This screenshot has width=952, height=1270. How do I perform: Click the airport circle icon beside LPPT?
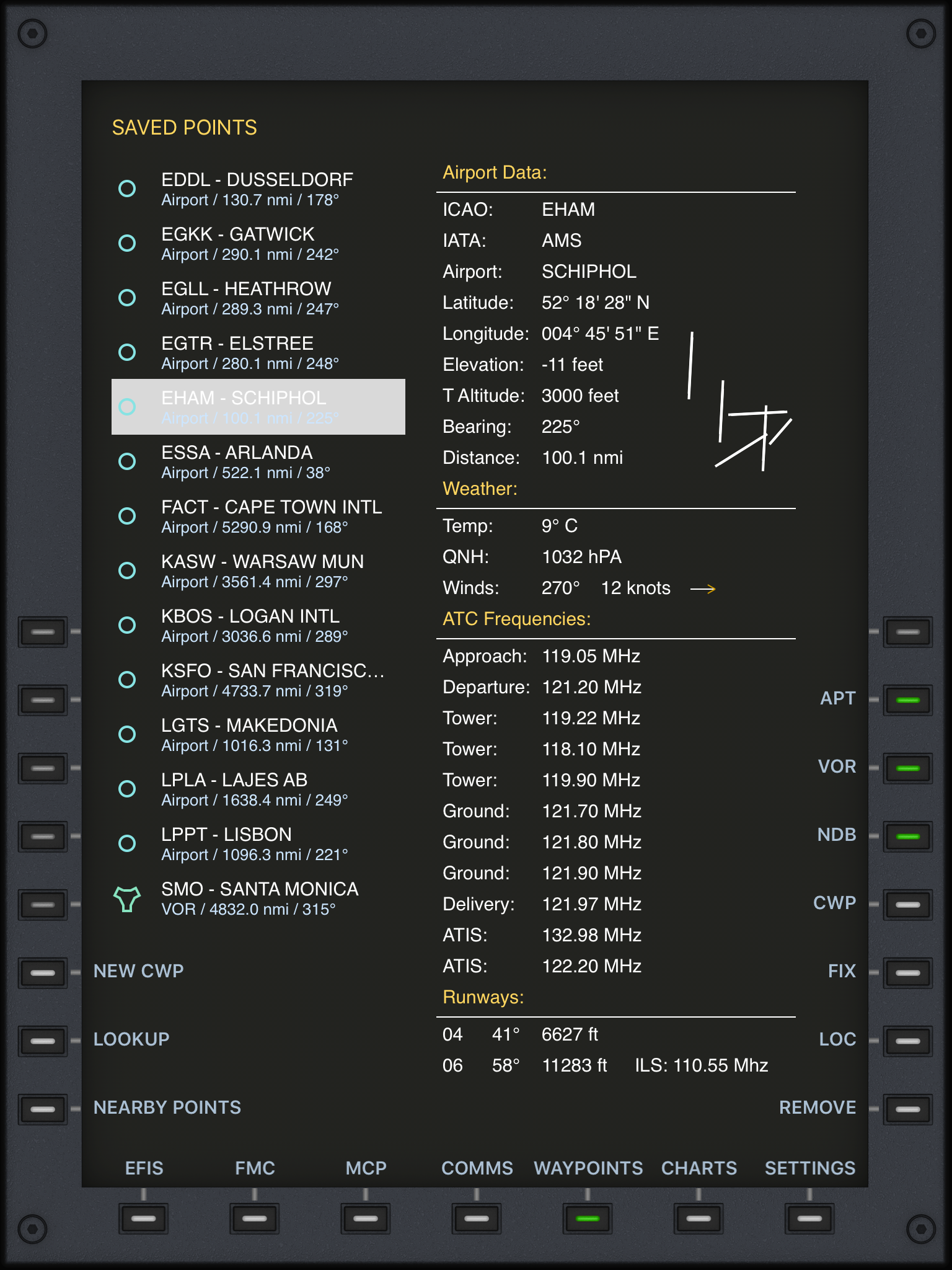point(127,843)
